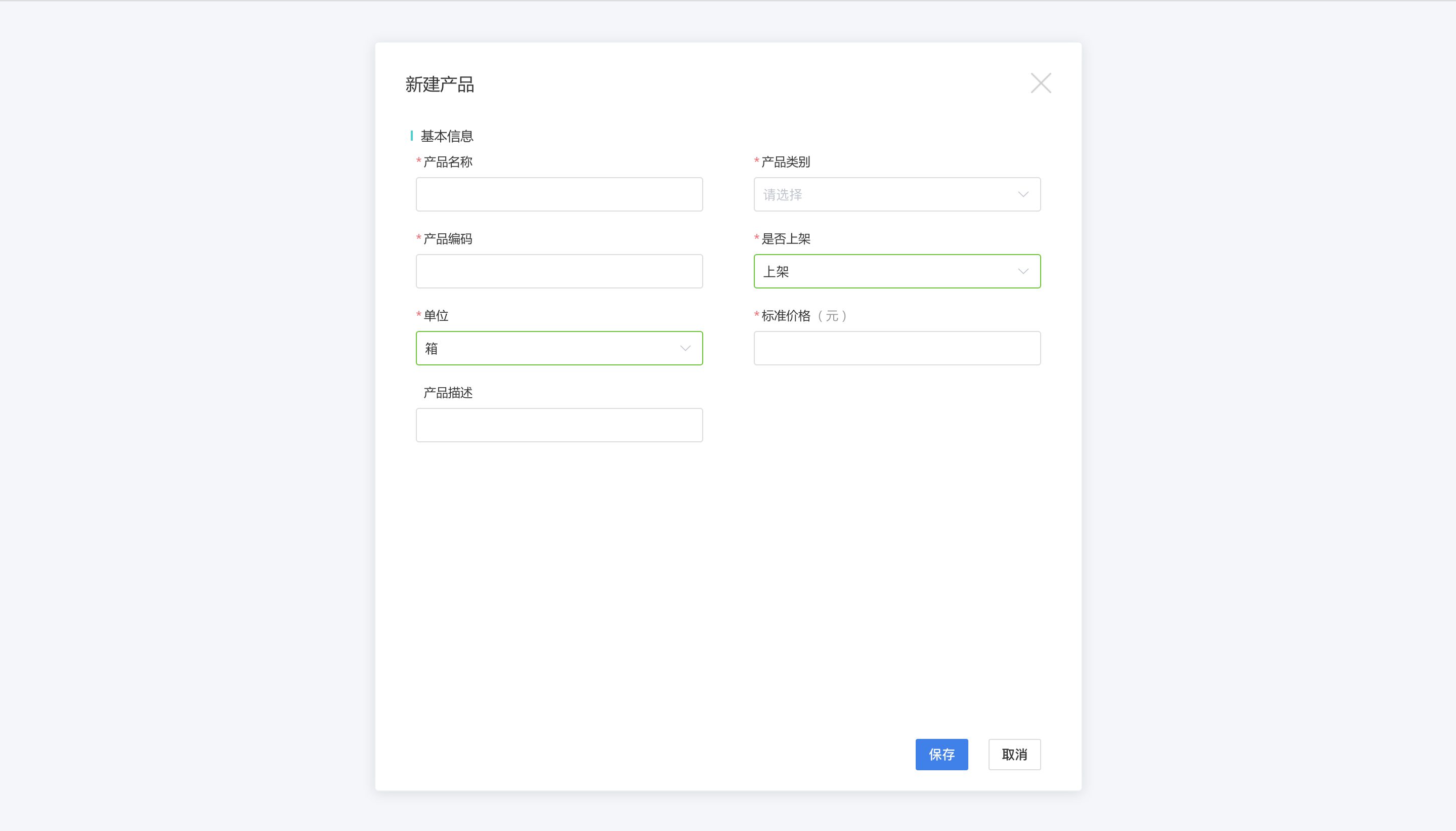The height and width of the screenshot is (831, 1456).
Task: Click the close icon to dismiss dialog
Action: pos(1041,83)
